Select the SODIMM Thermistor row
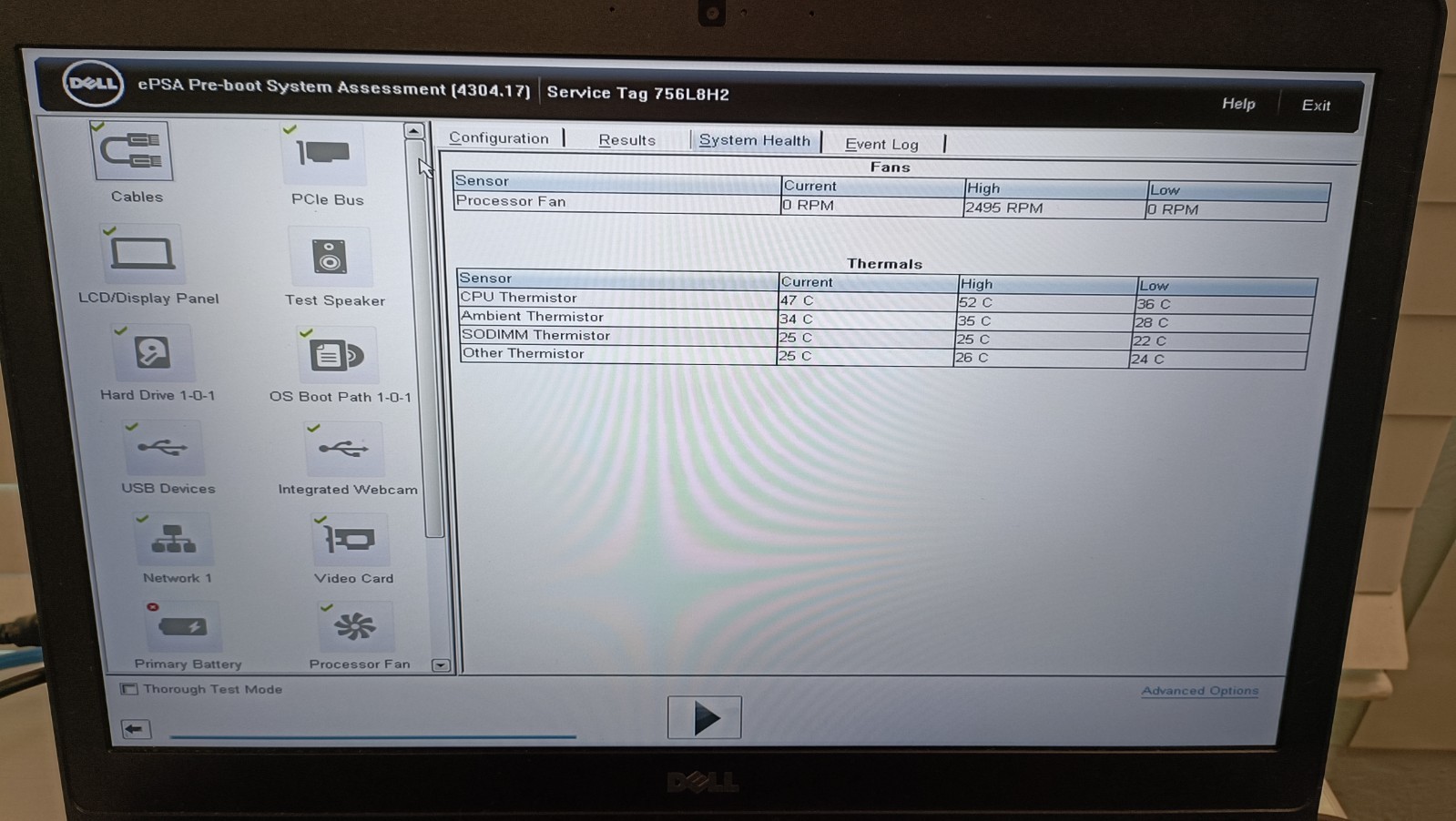 [x=883, y=338]
